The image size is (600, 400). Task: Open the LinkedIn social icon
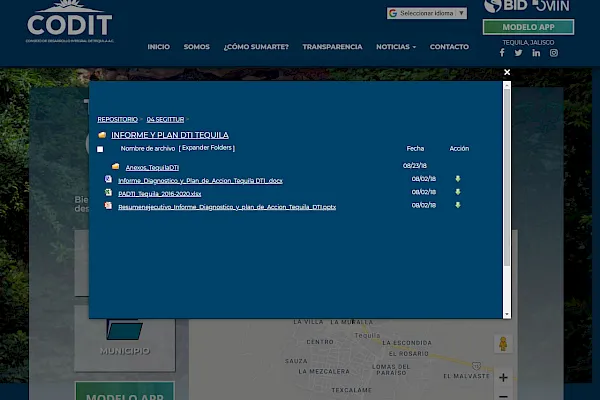pos(536,53)
